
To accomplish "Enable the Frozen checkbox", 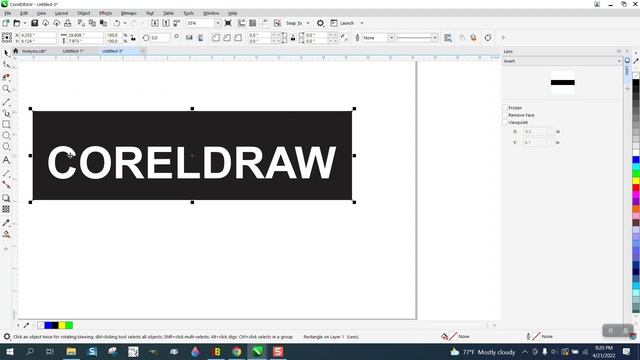I will click(x=505, y=108).
